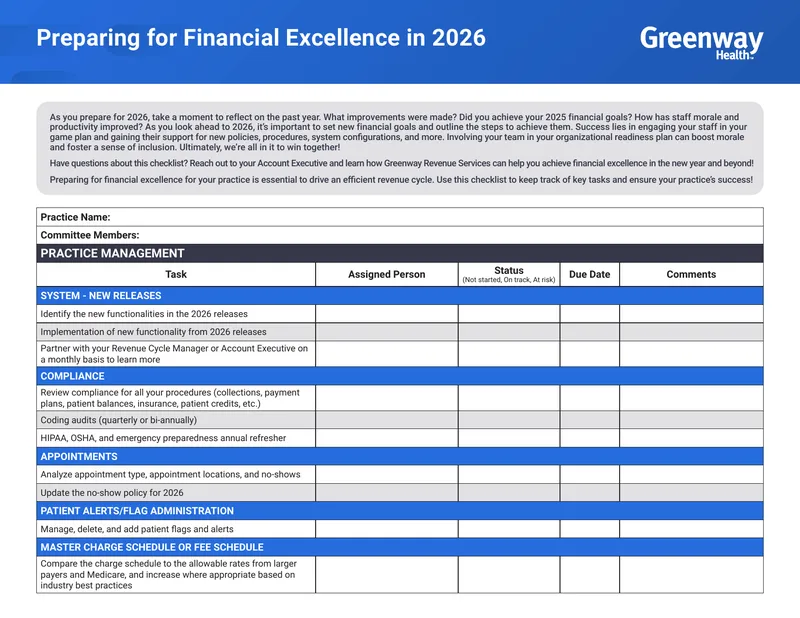Select the COMPLIANCE section bar
800x618 pixels.
click(399, 376)
